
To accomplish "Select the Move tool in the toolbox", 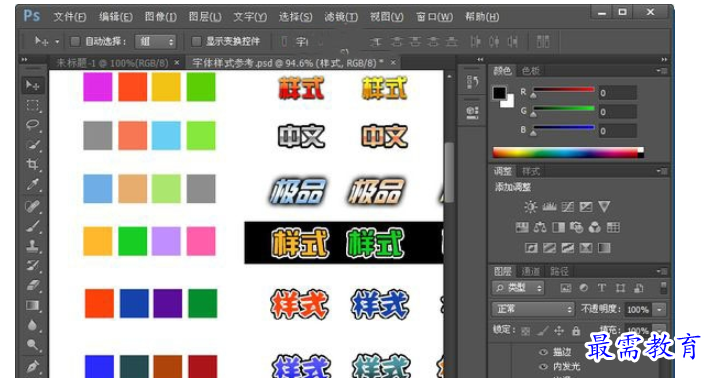I will (32, 85).
